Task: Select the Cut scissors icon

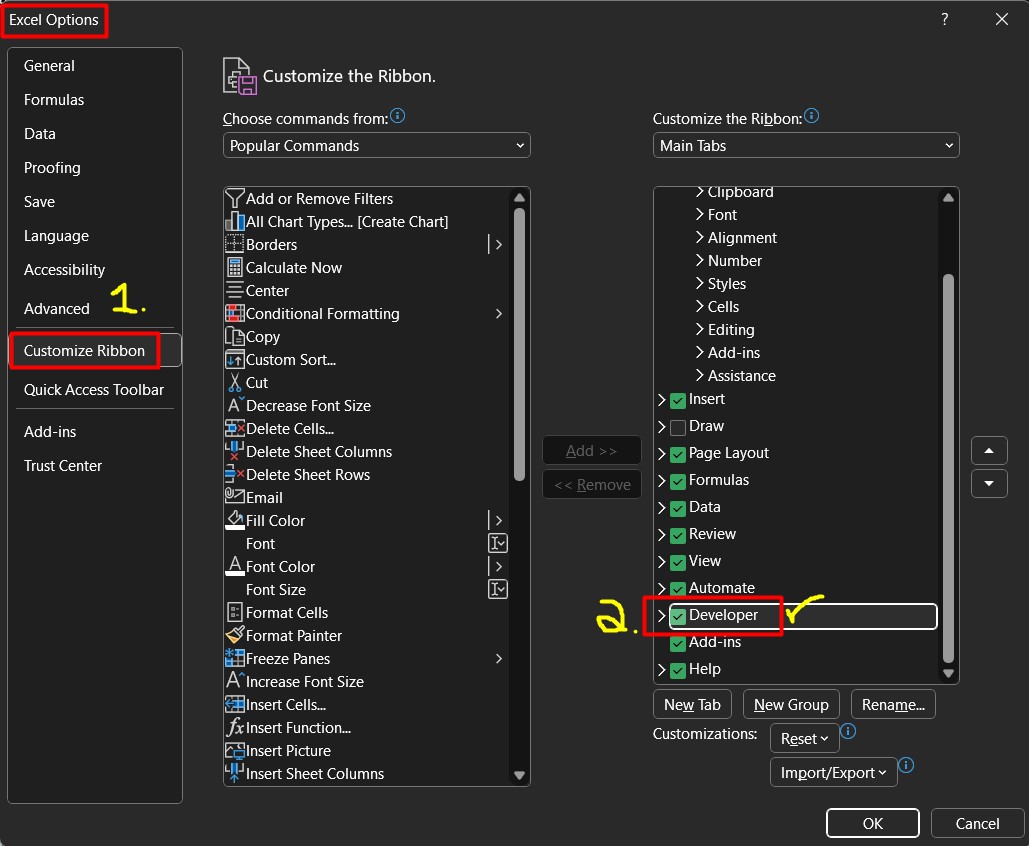Action: coord(234,382)
